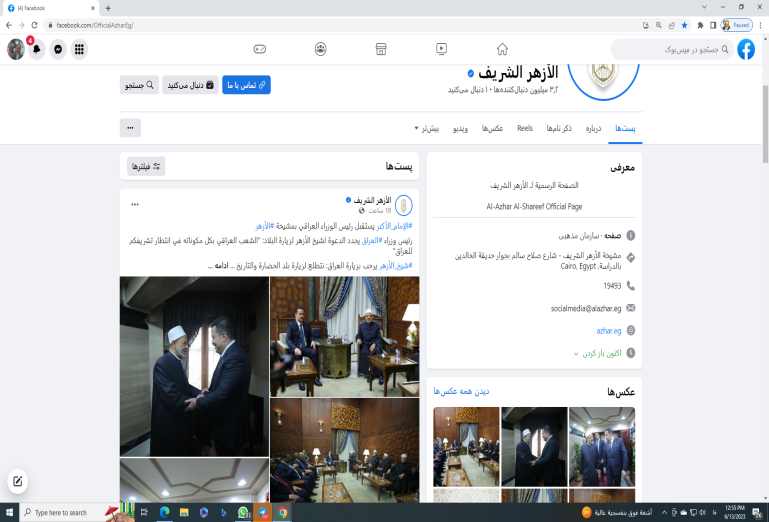Viewport: 769px width, 522px height.
Task: Open the Facebook menu grid icon
Action: pos(79,49)
